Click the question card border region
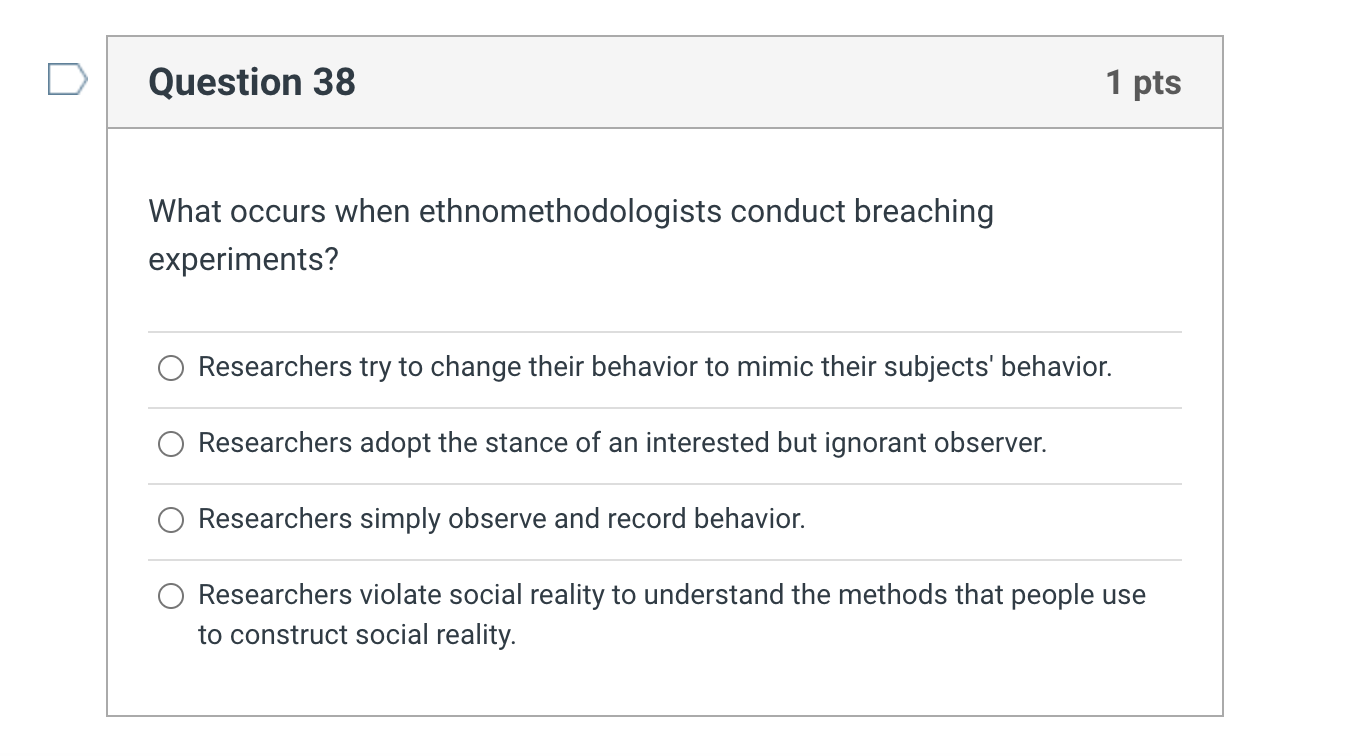Screen dimensions: 1352x756 pyautogui.click(x=110, y=400)
